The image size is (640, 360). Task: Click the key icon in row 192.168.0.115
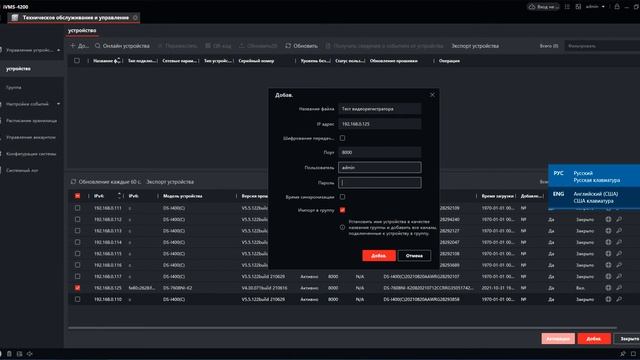point(619,253)
